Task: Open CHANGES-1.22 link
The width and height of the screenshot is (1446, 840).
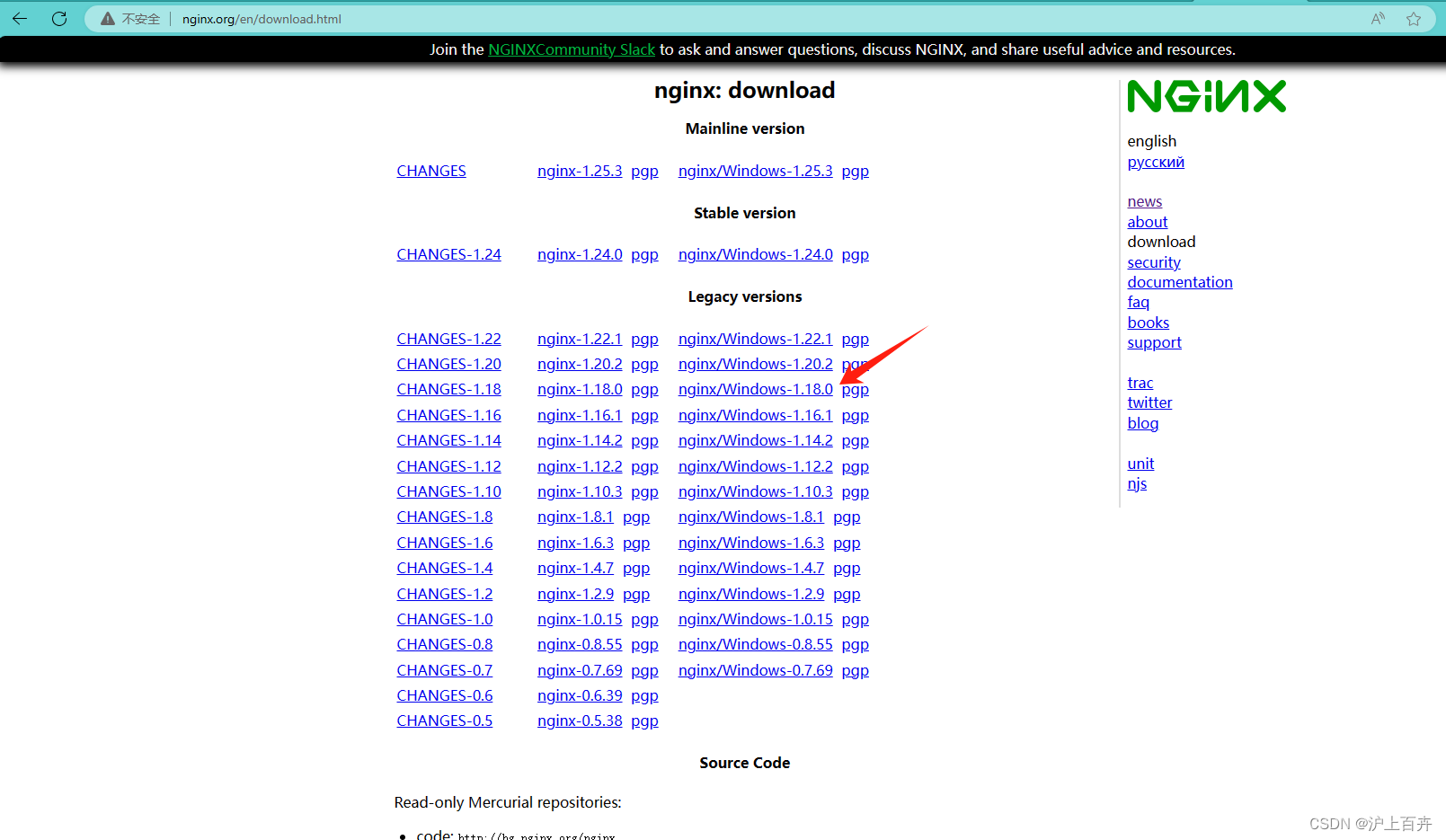Action: point(448,339)
